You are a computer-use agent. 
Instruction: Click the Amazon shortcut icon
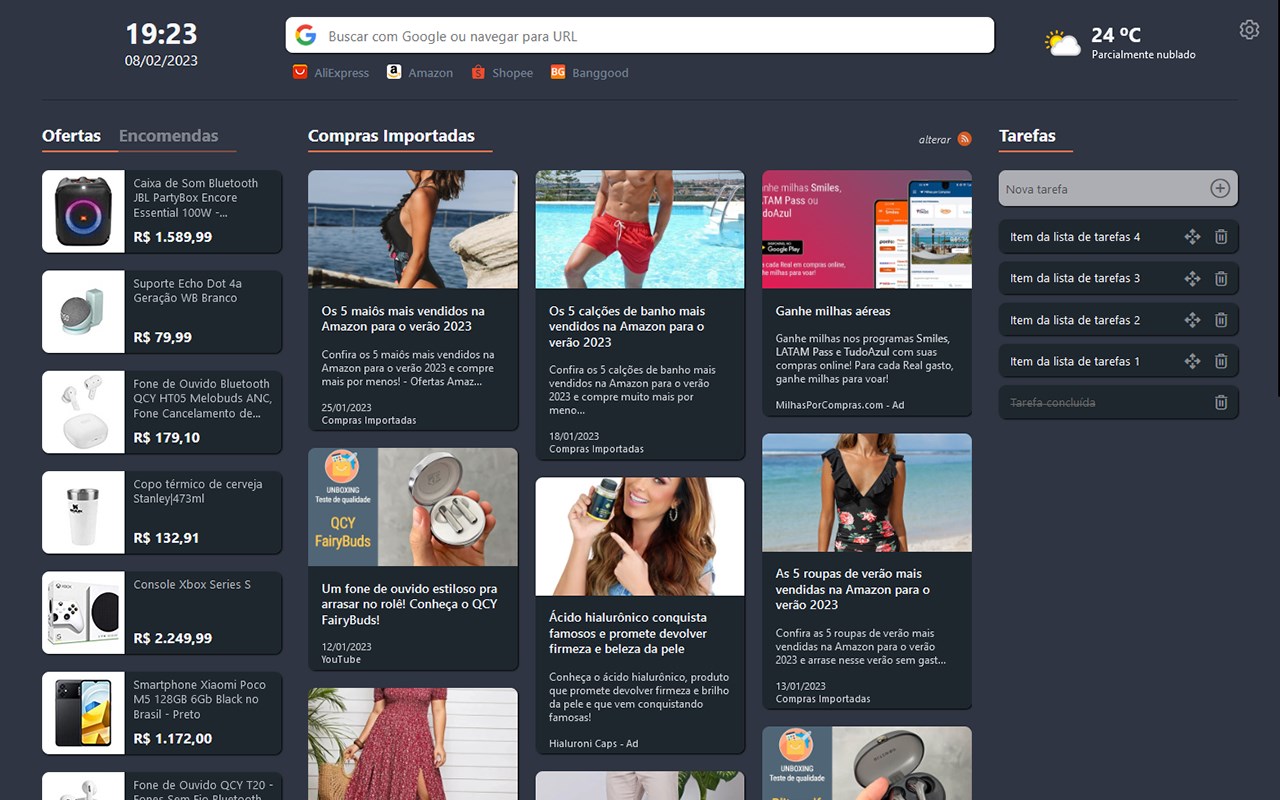click(x=394, y=72)
